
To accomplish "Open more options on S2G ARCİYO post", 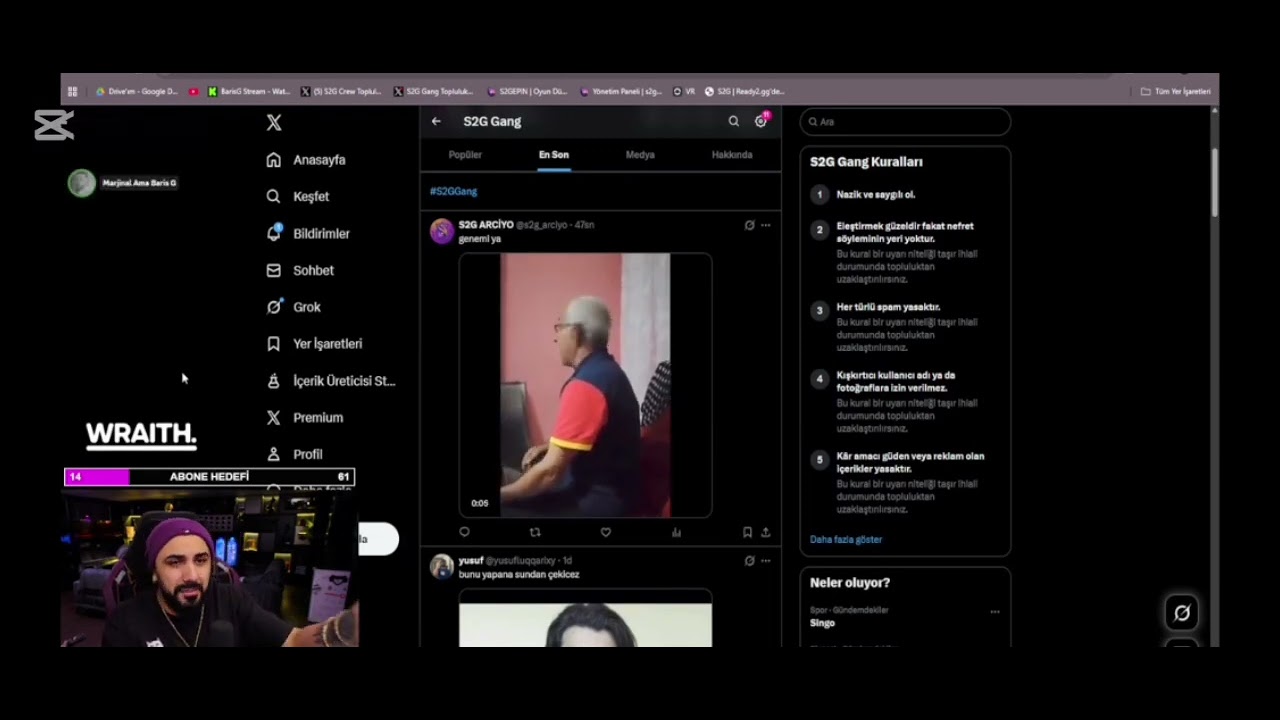I will click(766, 225).
